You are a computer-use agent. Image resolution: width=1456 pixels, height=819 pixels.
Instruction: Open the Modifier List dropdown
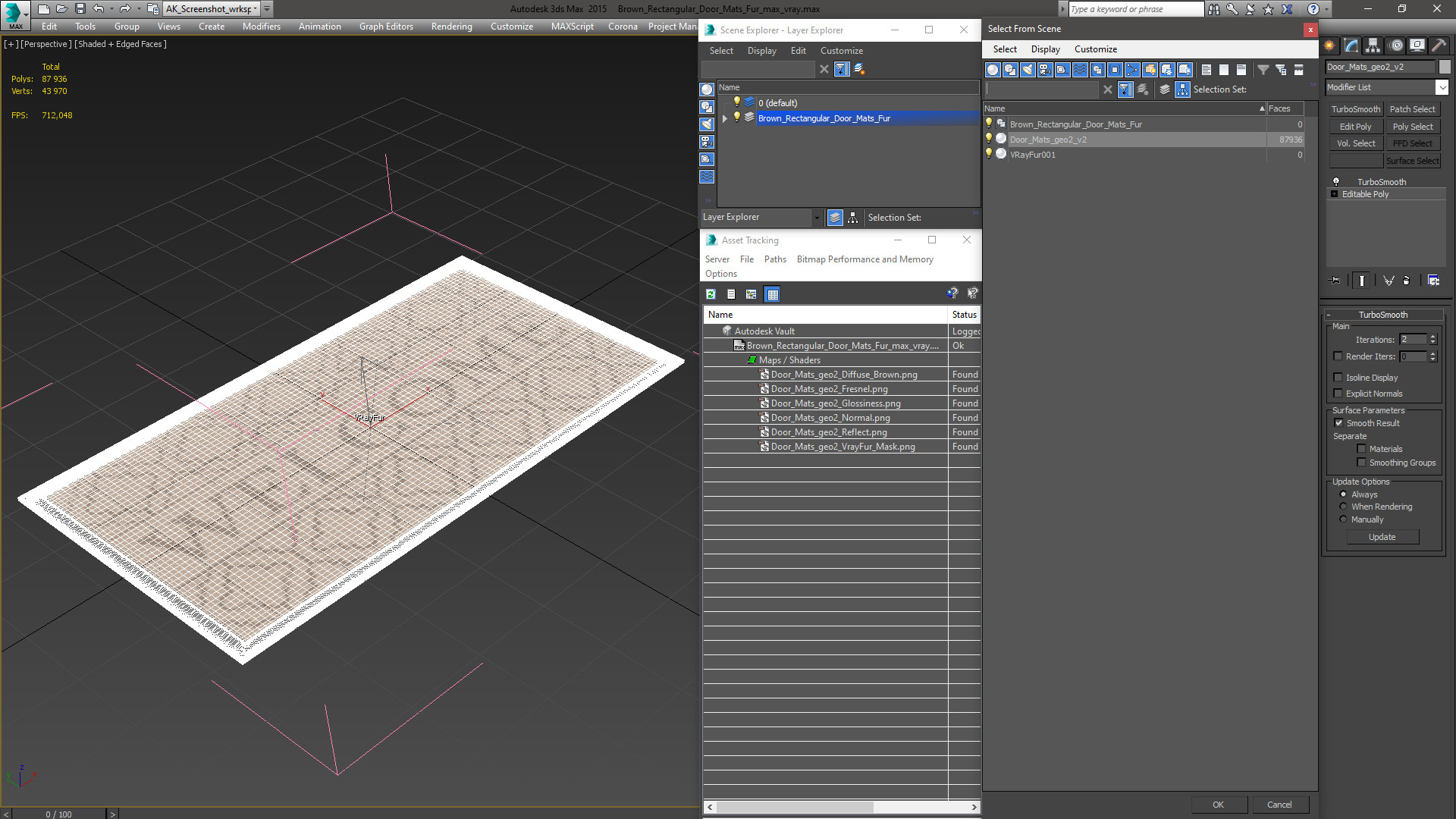pos(1442,87)
